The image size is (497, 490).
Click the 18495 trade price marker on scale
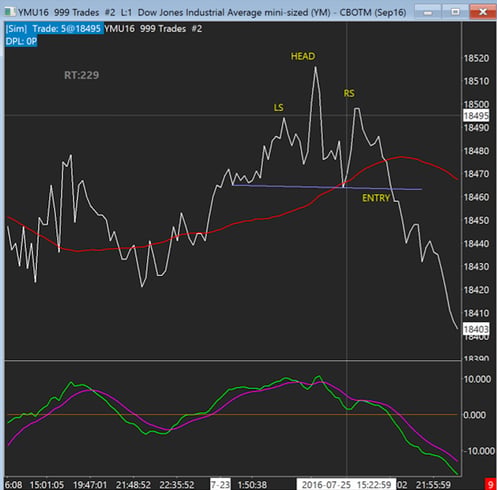click(x=476, y=116)
